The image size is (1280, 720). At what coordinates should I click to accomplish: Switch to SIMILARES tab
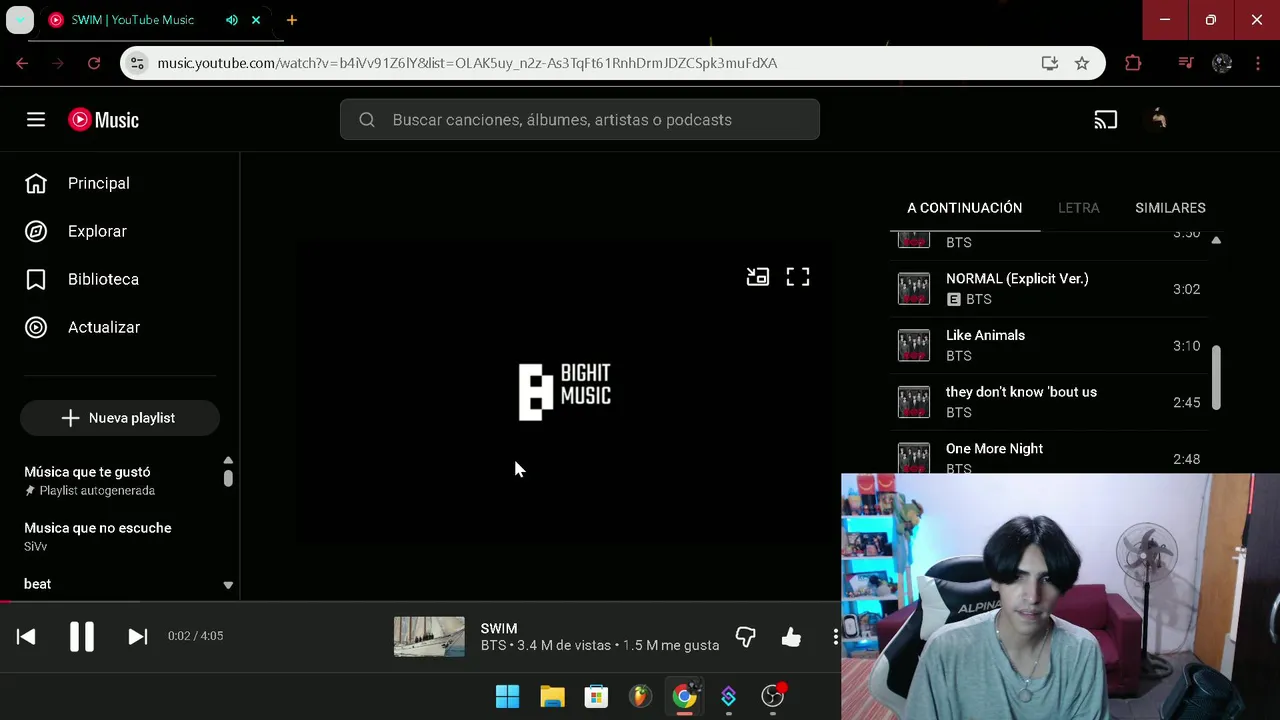1170,208
